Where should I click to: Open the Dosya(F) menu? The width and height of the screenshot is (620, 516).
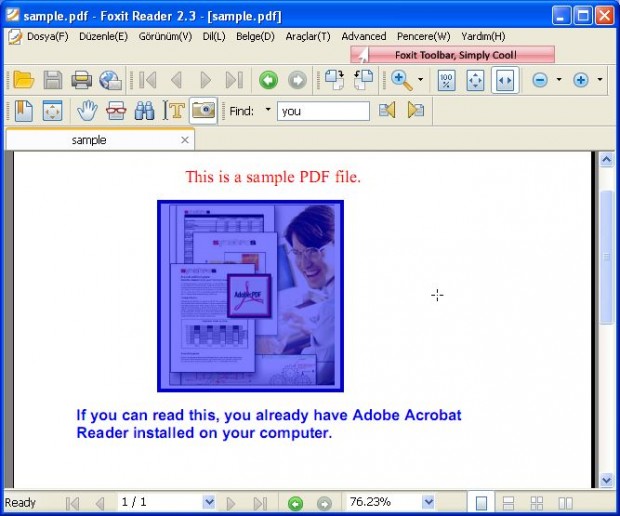click(x=47, y=36)
